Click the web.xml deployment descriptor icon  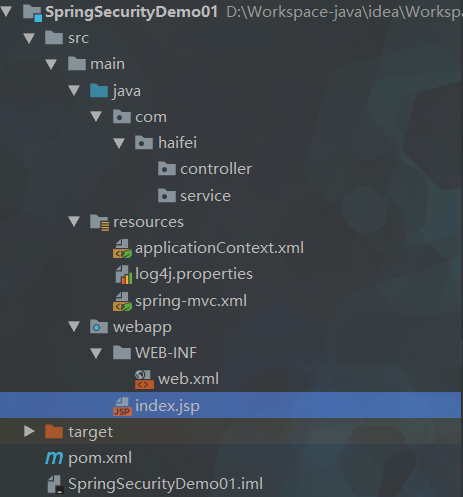(144, 379)
